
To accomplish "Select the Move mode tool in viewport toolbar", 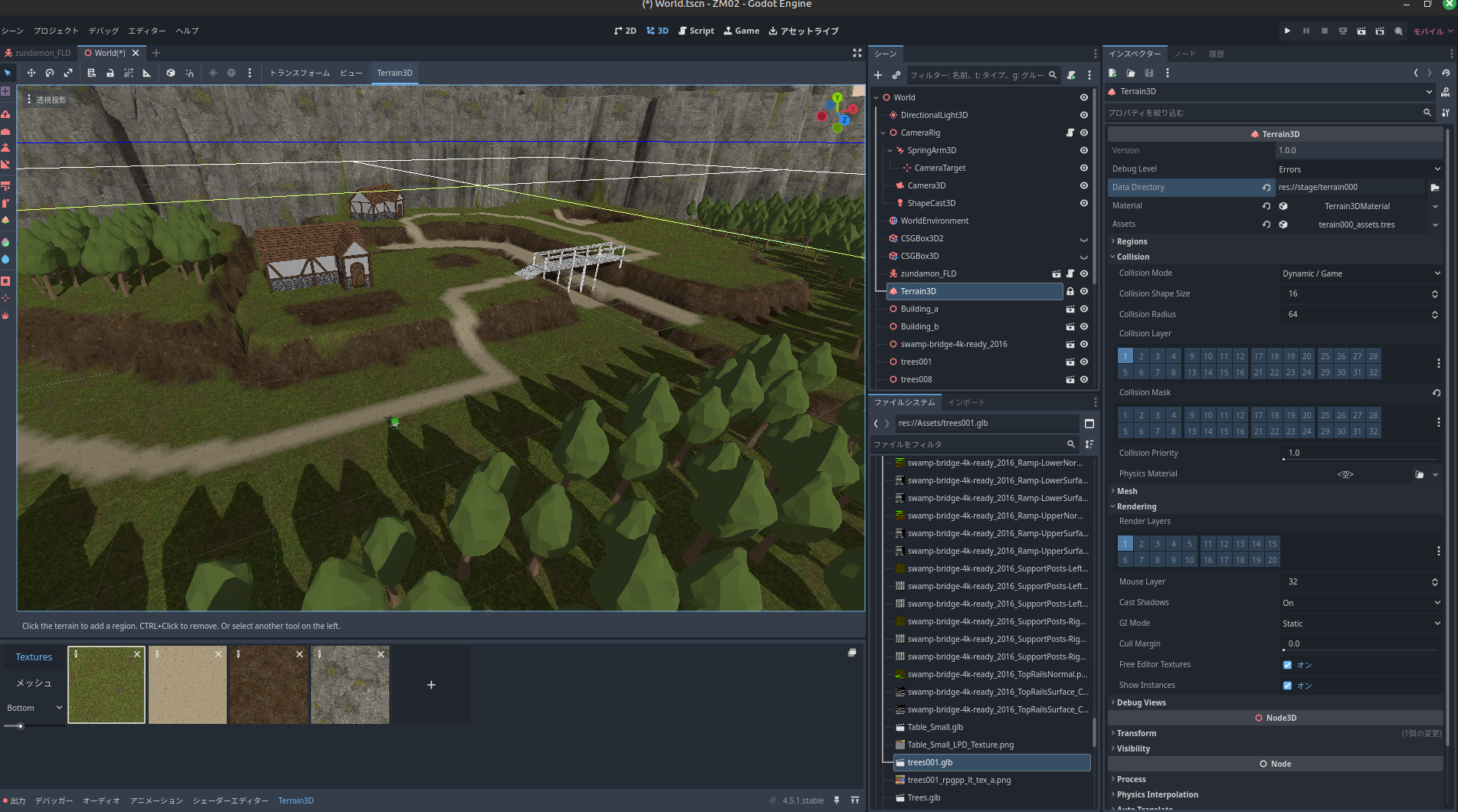I will 31,73.
